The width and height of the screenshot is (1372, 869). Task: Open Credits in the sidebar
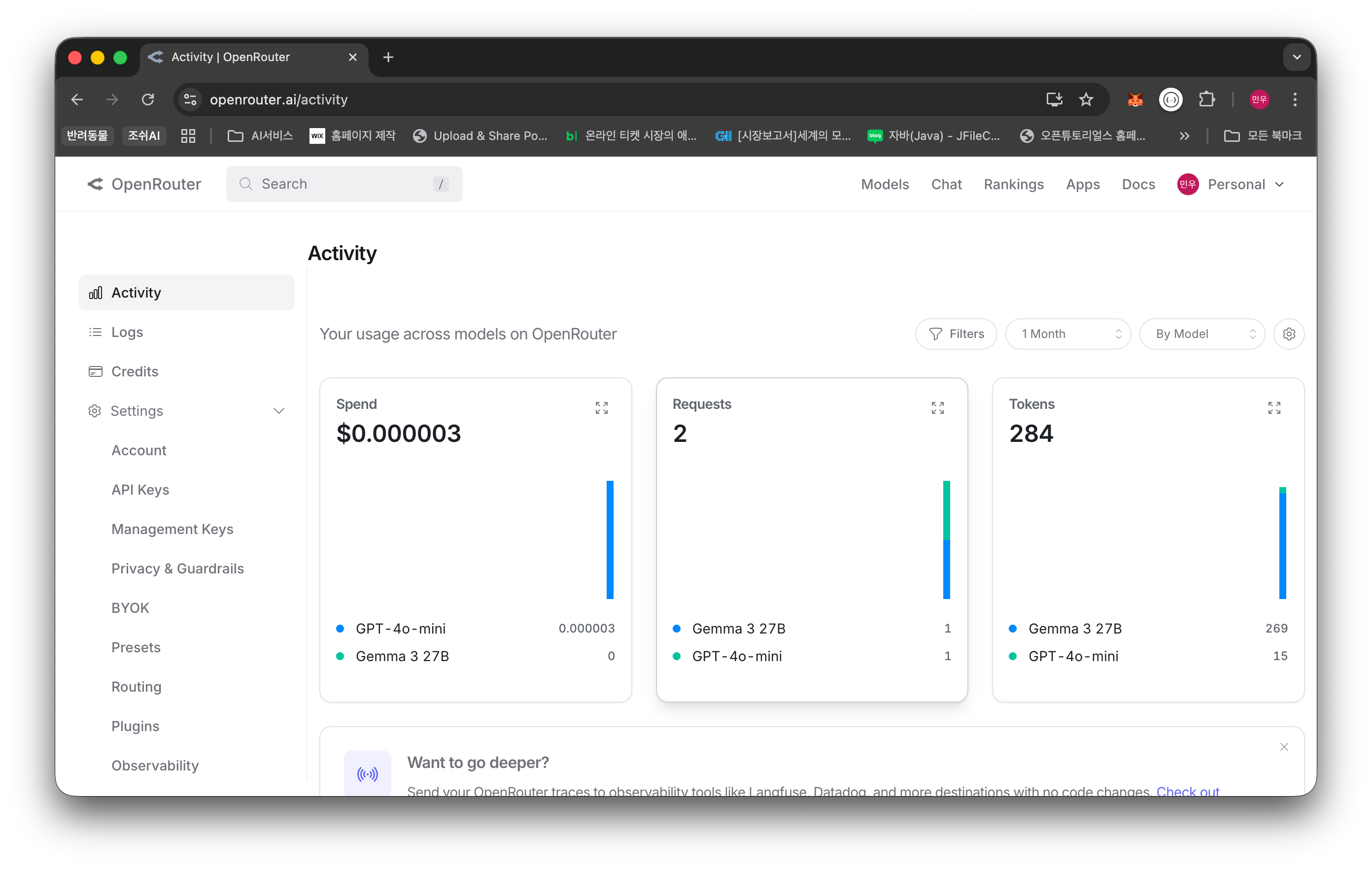point(186,371)
